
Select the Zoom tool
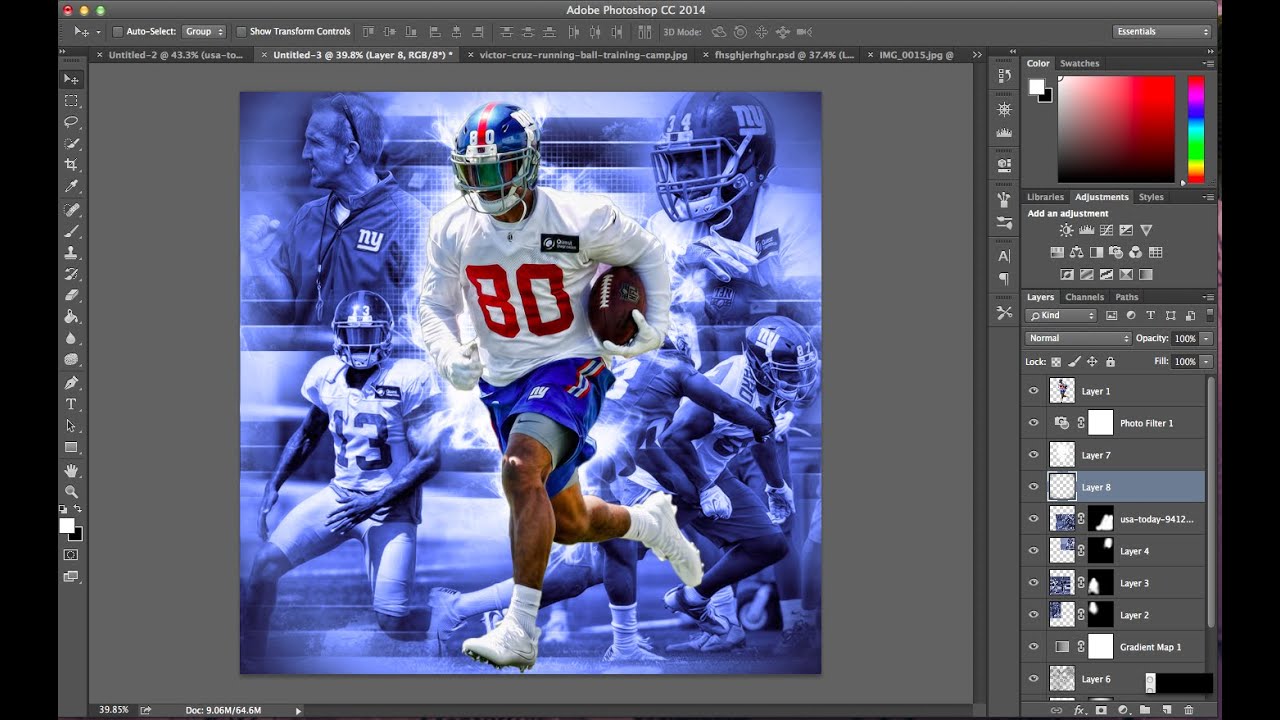click(71, 491)
